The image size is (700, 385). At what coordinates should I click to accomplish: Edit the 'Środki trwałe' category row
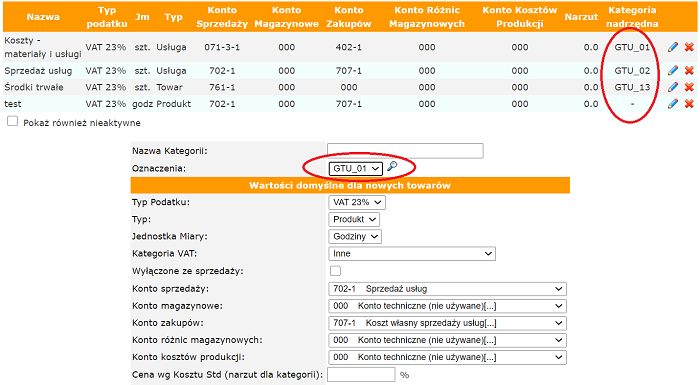coord(673,87)
